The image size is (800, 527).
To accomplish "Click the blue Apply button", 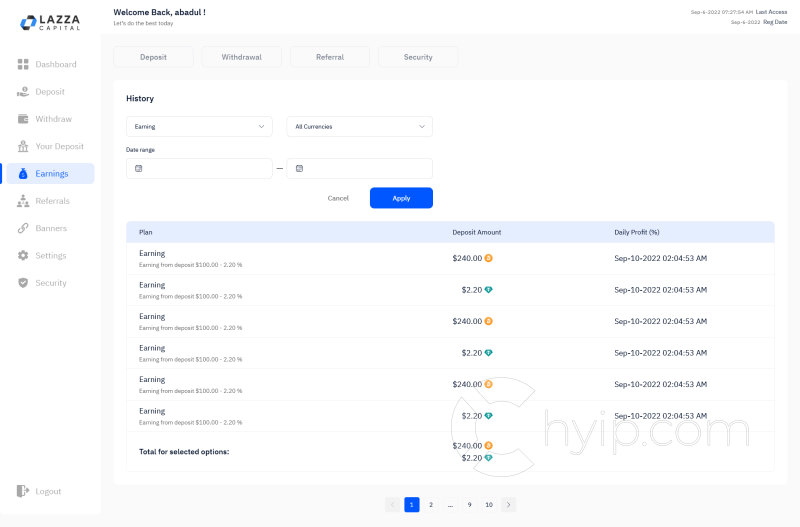I will 401,198.
